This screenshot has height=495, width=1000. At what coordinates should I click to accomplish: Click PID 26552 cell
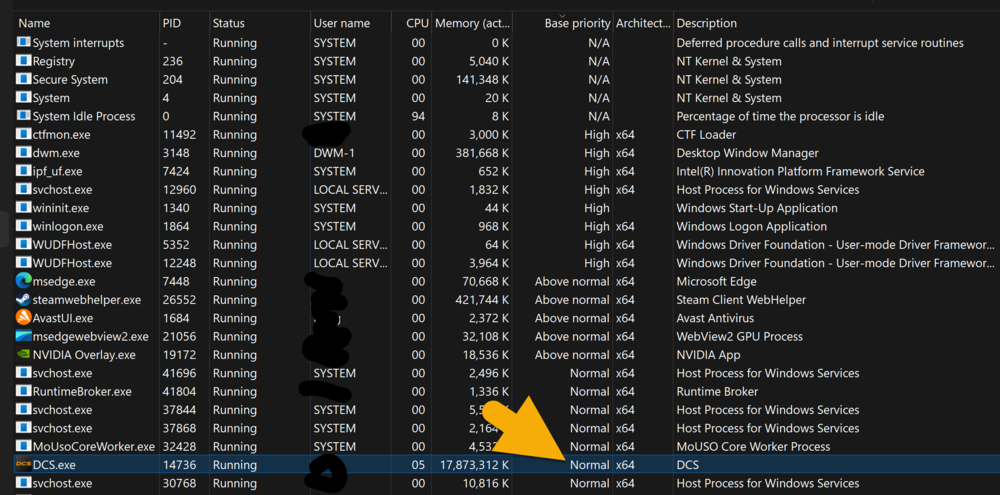click(x=179, y=300)
